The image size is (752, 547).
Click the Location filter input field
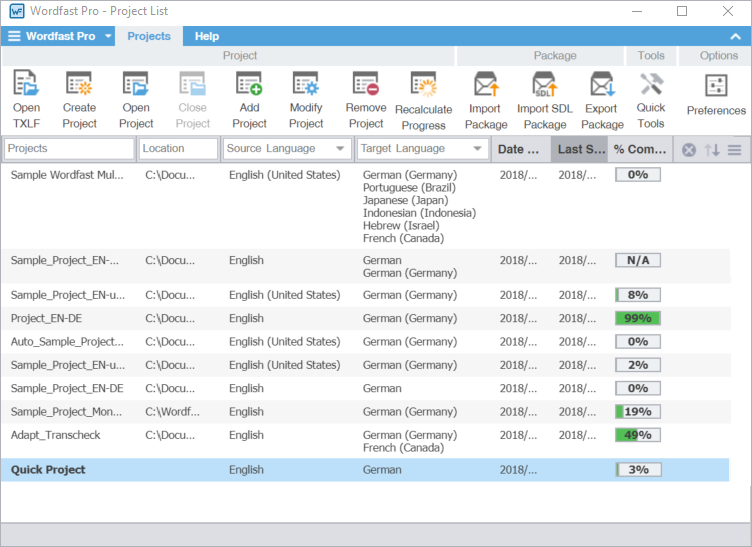click(x=178, y=149)
